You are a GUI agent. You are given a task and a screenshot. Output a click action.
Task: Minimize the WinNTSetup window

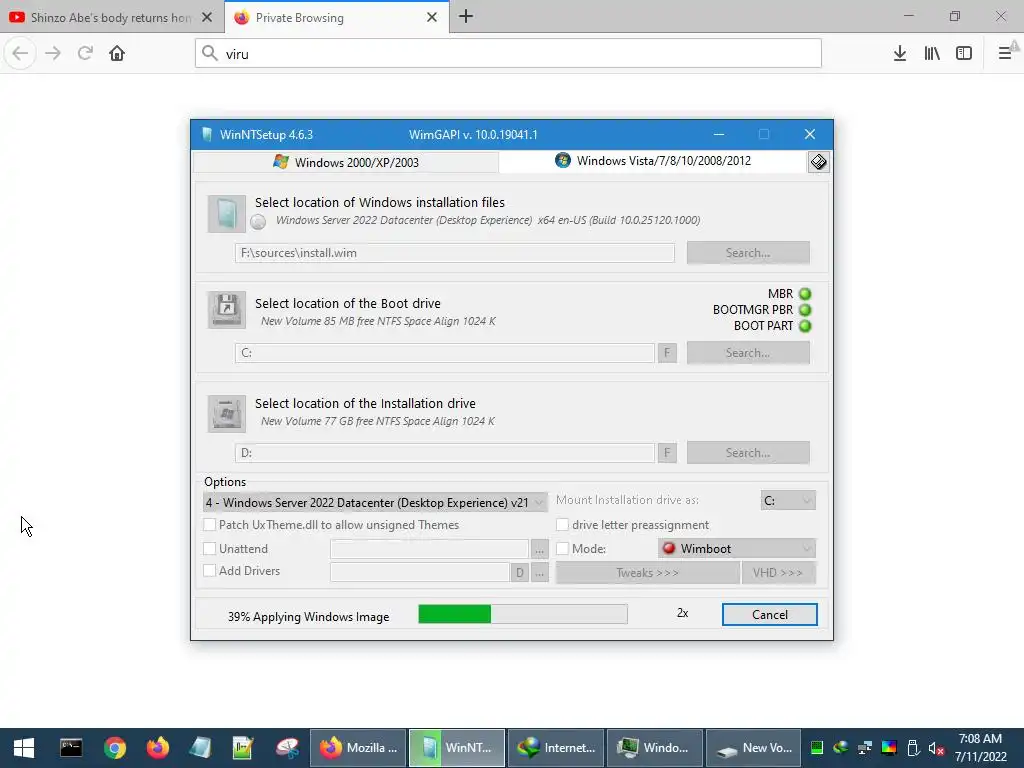tap(719, 135)
